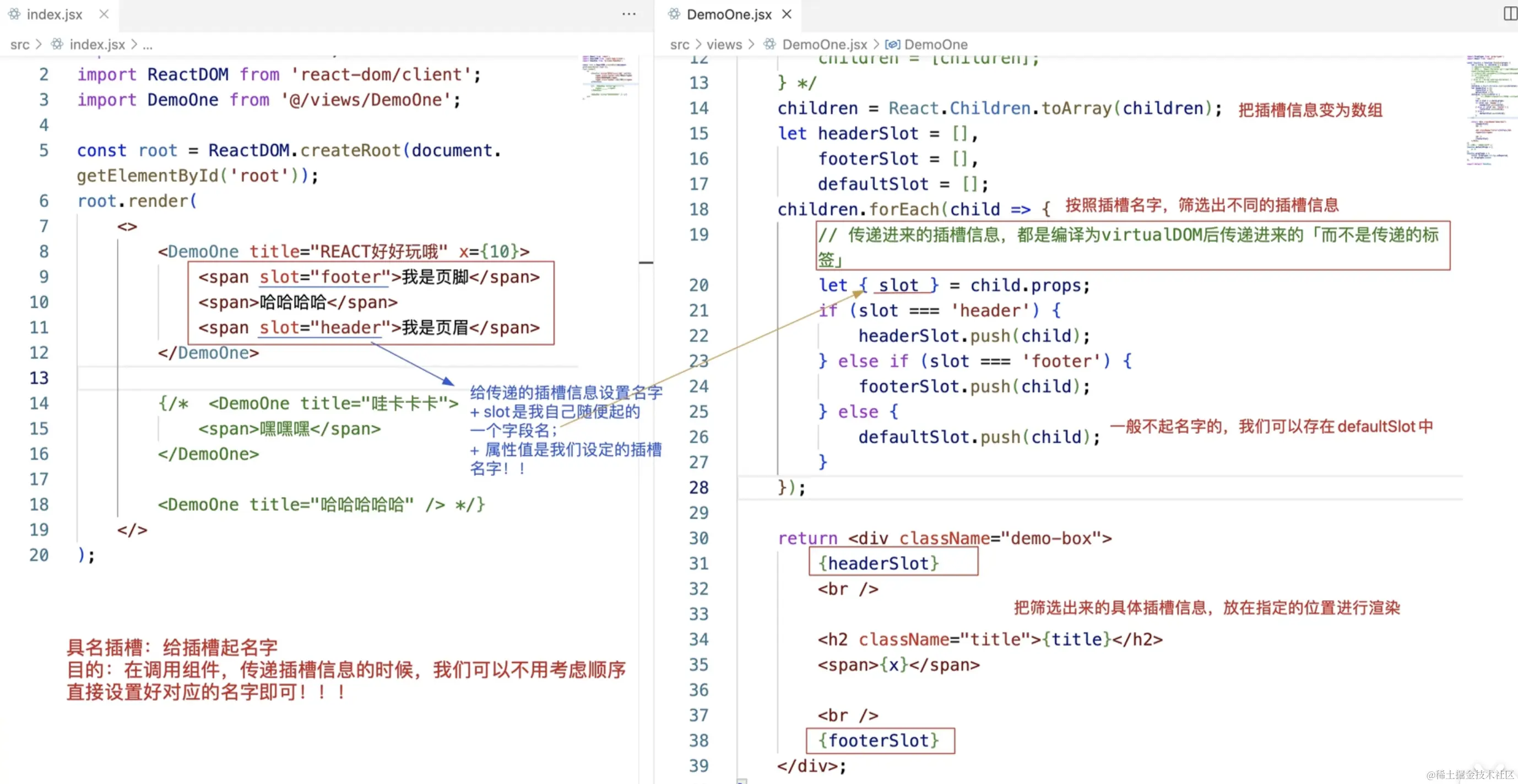Click the DemoOne symbol icon in breadcrumb
This screenshot has height=784, width=1518.
[892, 44]
